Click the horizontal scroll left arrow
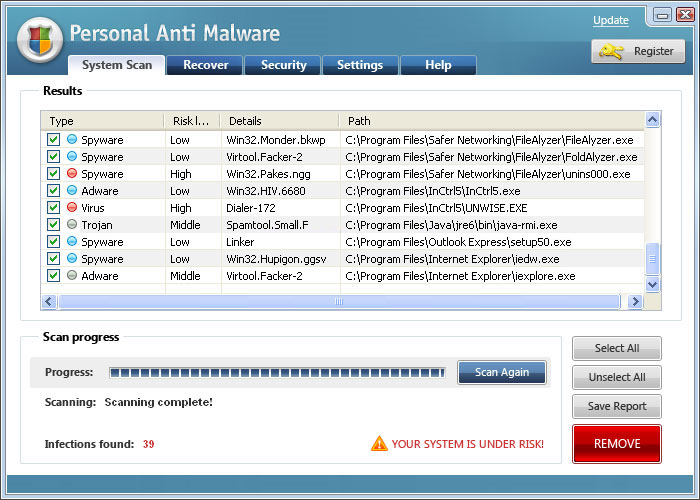700x500 pixels. pyautogui.click(x=49, y=302)
